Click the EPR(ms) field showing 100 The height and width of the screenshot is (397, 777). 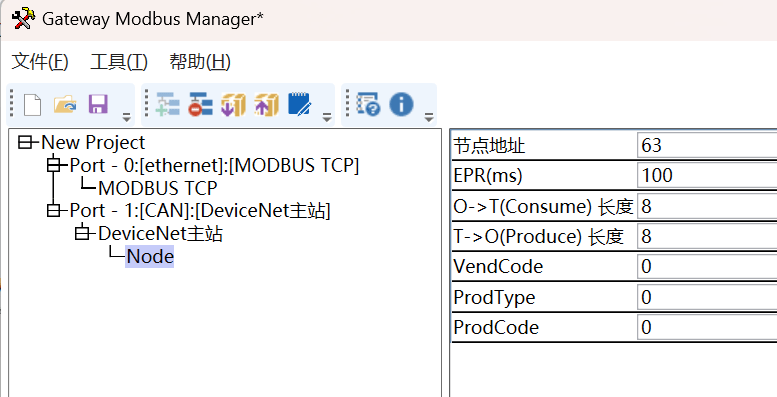707,175
